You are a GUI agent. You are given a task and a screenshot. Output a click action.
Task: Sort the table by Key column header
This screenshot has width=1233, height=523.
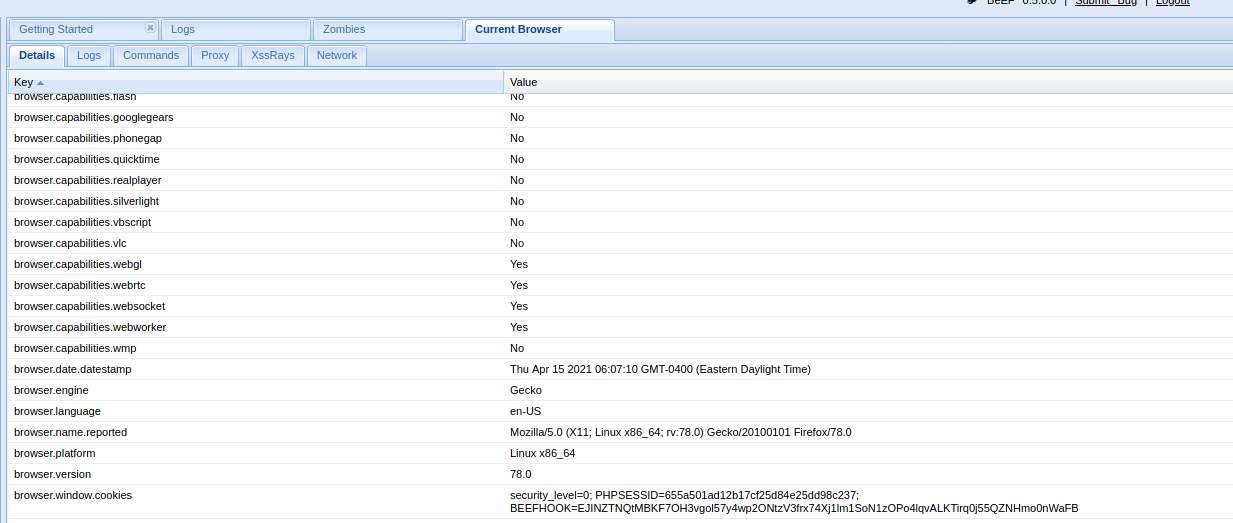tap(255, 82)
